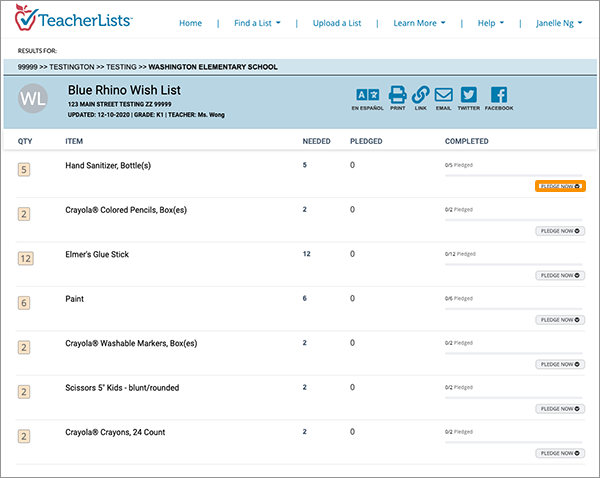This screenshot has width=600, height=478.
Task: Pledge now for Hand Sanitizer
Action: click(560, 186)
